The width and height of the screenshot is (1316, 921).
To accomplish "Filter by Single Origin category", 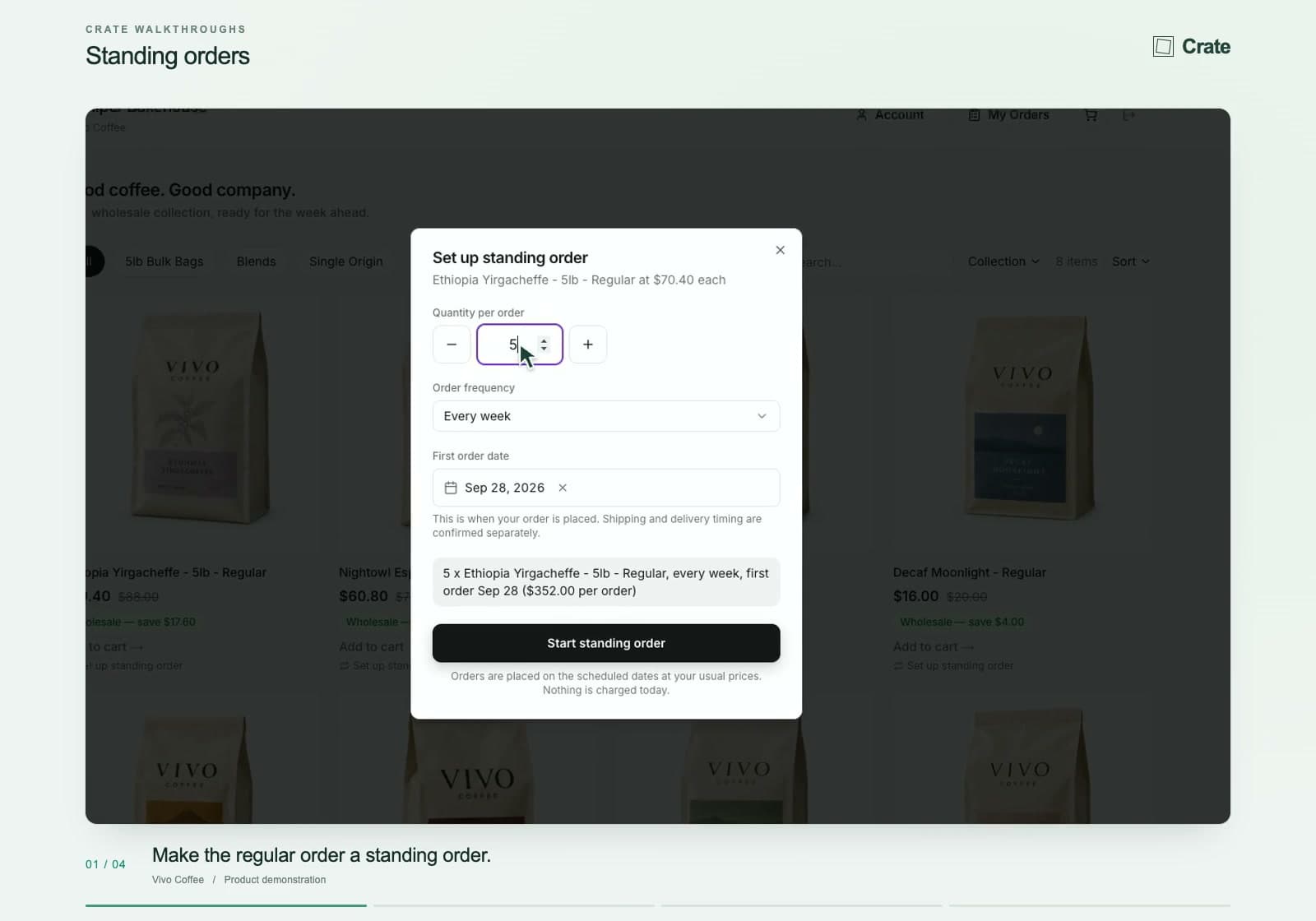I will 345,261.
